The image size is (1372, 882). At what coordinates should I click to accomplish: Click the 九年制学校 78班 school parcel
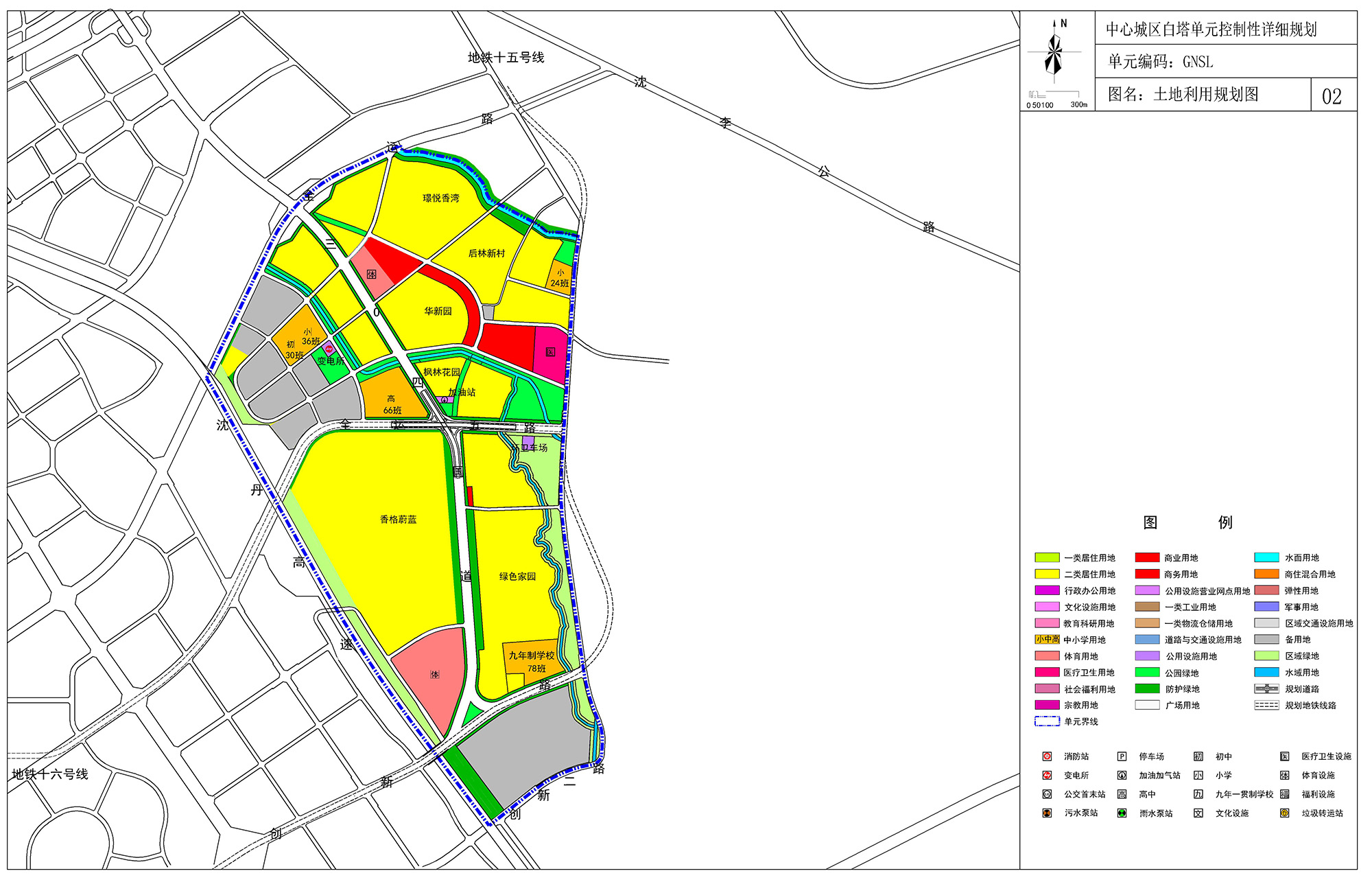tap(532, 661)
